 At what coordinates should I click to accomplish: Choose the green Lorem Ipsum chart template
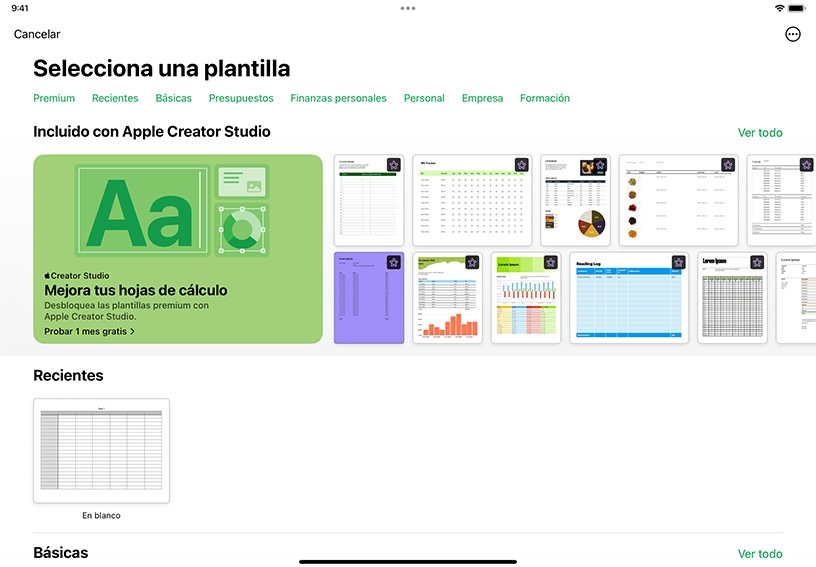(x=526, y=298)
